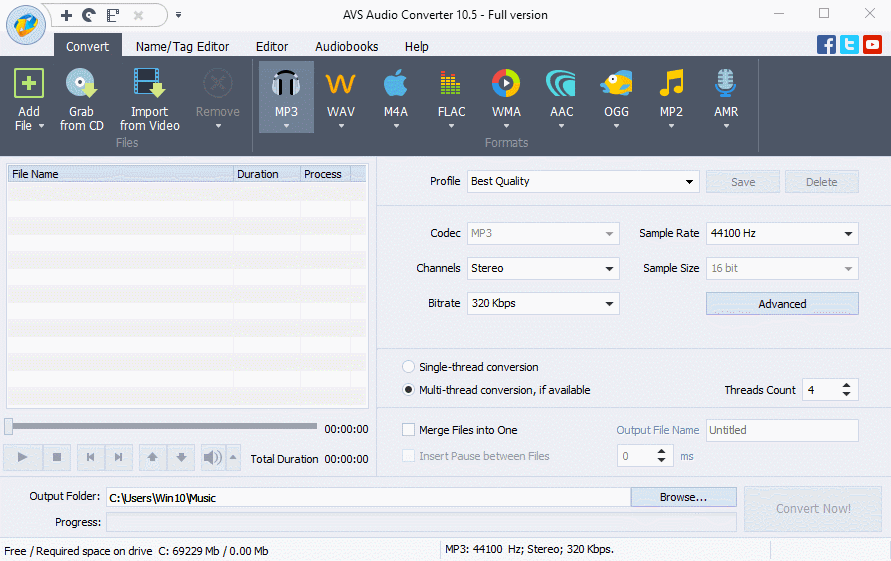Select the WAV format icon
Image resolution: width=891 pixels, height=561 pixels.
340,84
